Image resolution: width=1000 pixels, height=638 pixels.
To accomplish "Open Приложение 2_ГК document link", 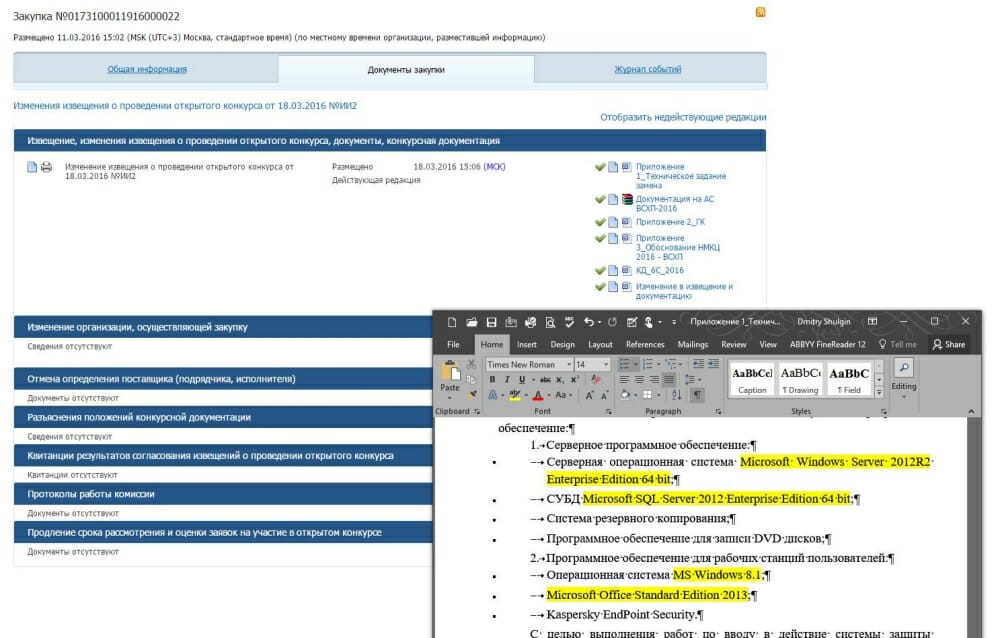I will pyautogui.click(x=670, y=222).
